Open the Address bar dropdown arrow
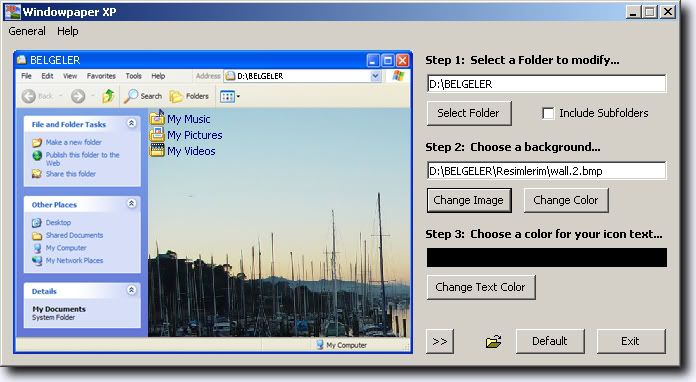The height and width of the screenshot is (382, 696). (x=376, y=76)
